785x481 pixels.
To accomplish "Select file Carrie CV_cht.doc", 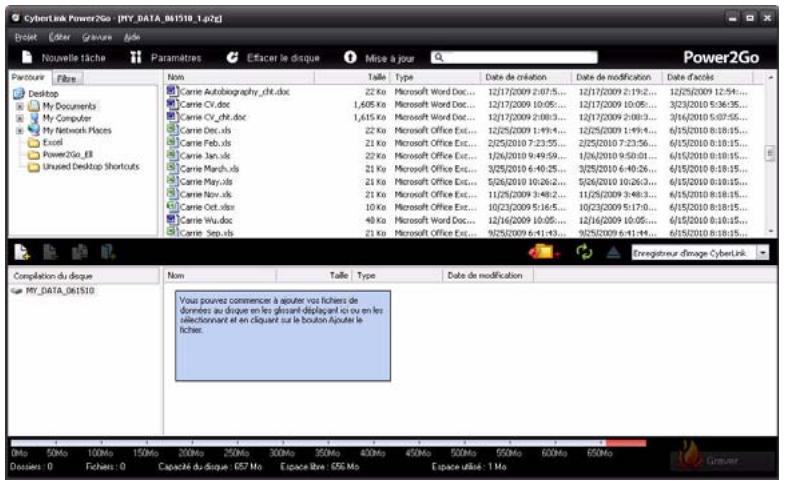I will (x=213, y=117).
